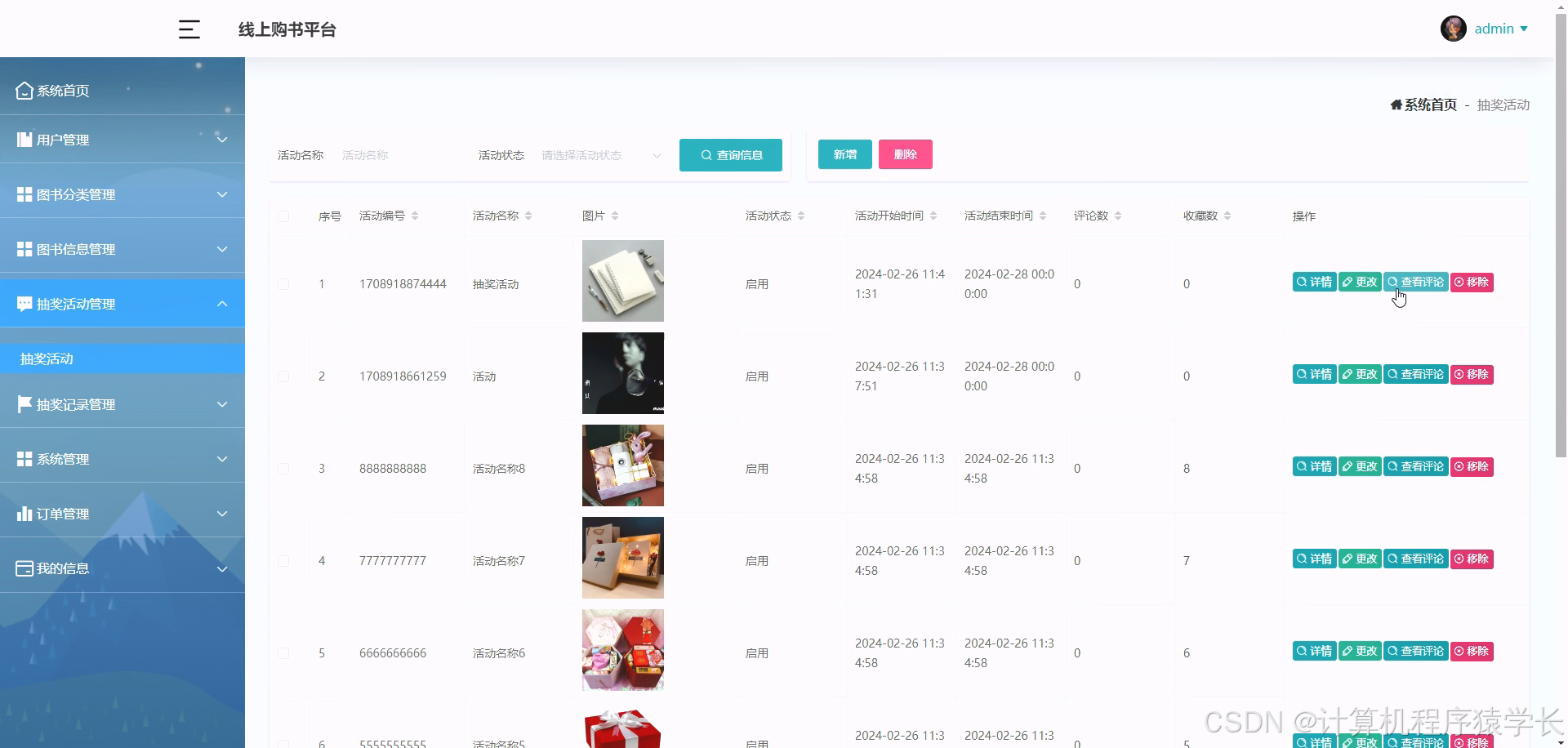Click 查看评论 for 抽奖活动 row

(1416, 282)
